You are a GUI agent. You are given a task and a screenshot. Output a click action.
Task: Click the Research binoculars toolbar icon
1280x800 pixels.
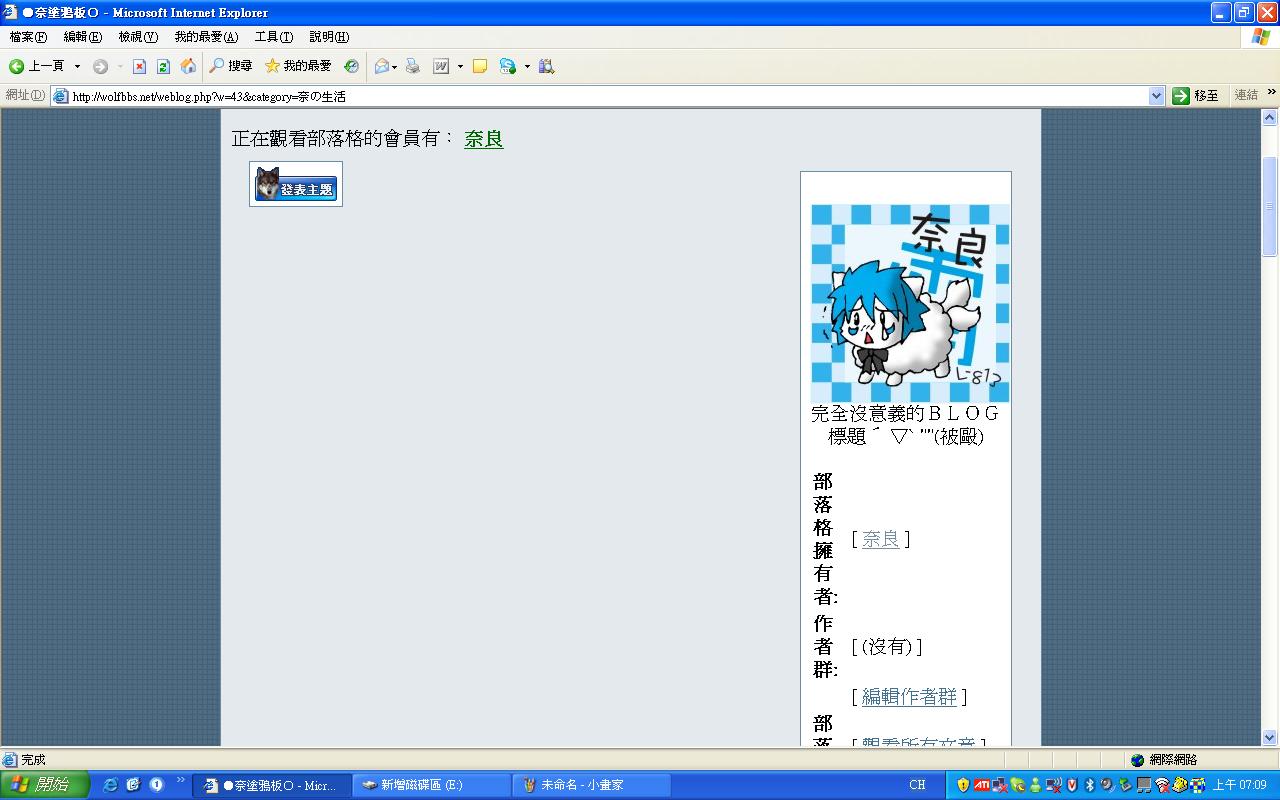(546, 66)
